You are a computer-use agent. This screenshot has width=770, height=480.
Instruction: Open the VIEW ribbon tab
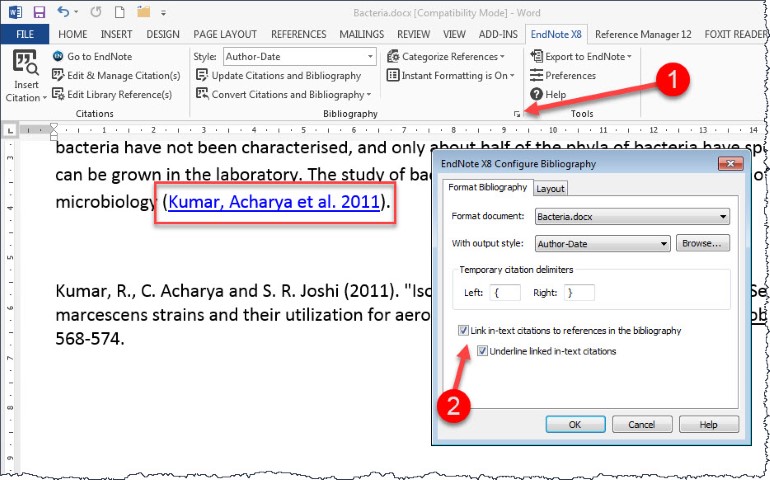[454, 34]
